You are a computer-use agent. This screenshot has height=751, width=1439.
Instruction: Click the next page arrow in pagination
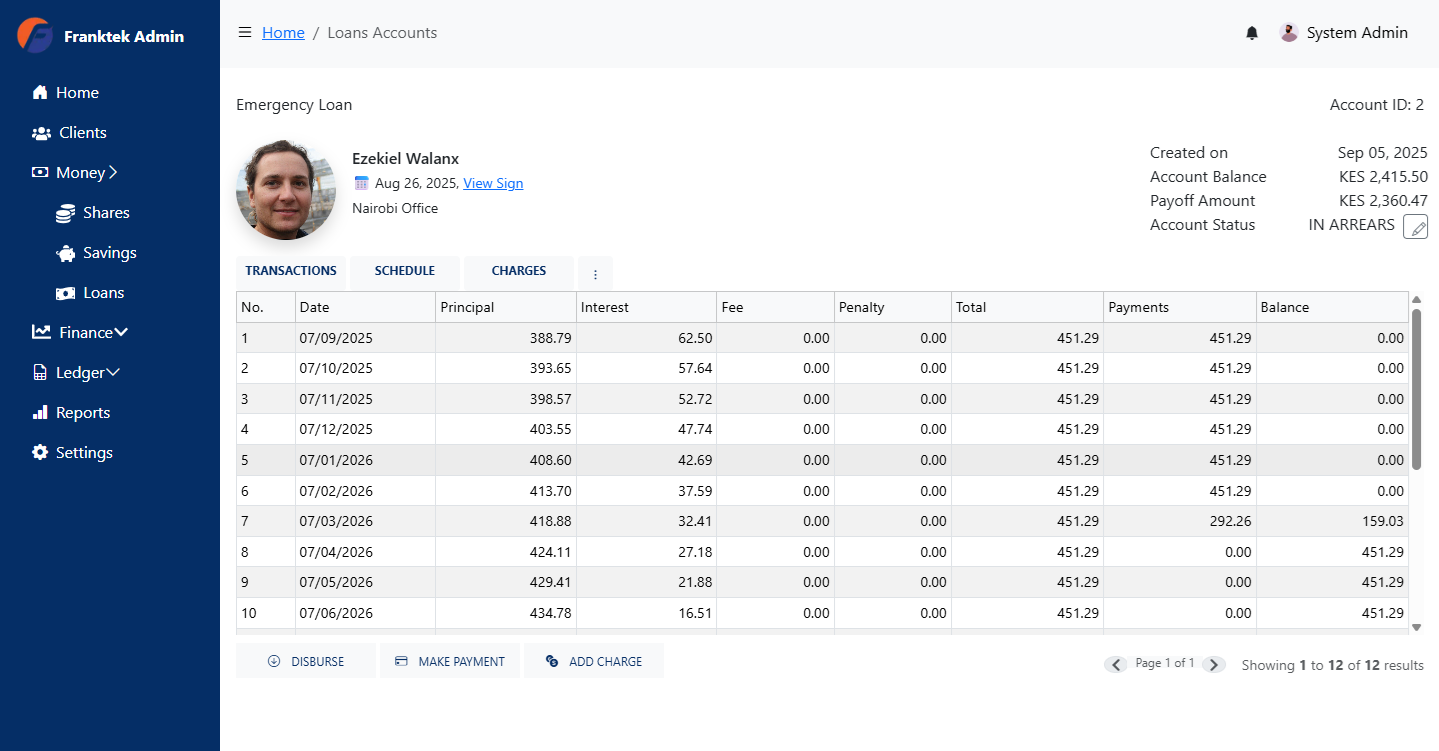(x=1214, y=664)
